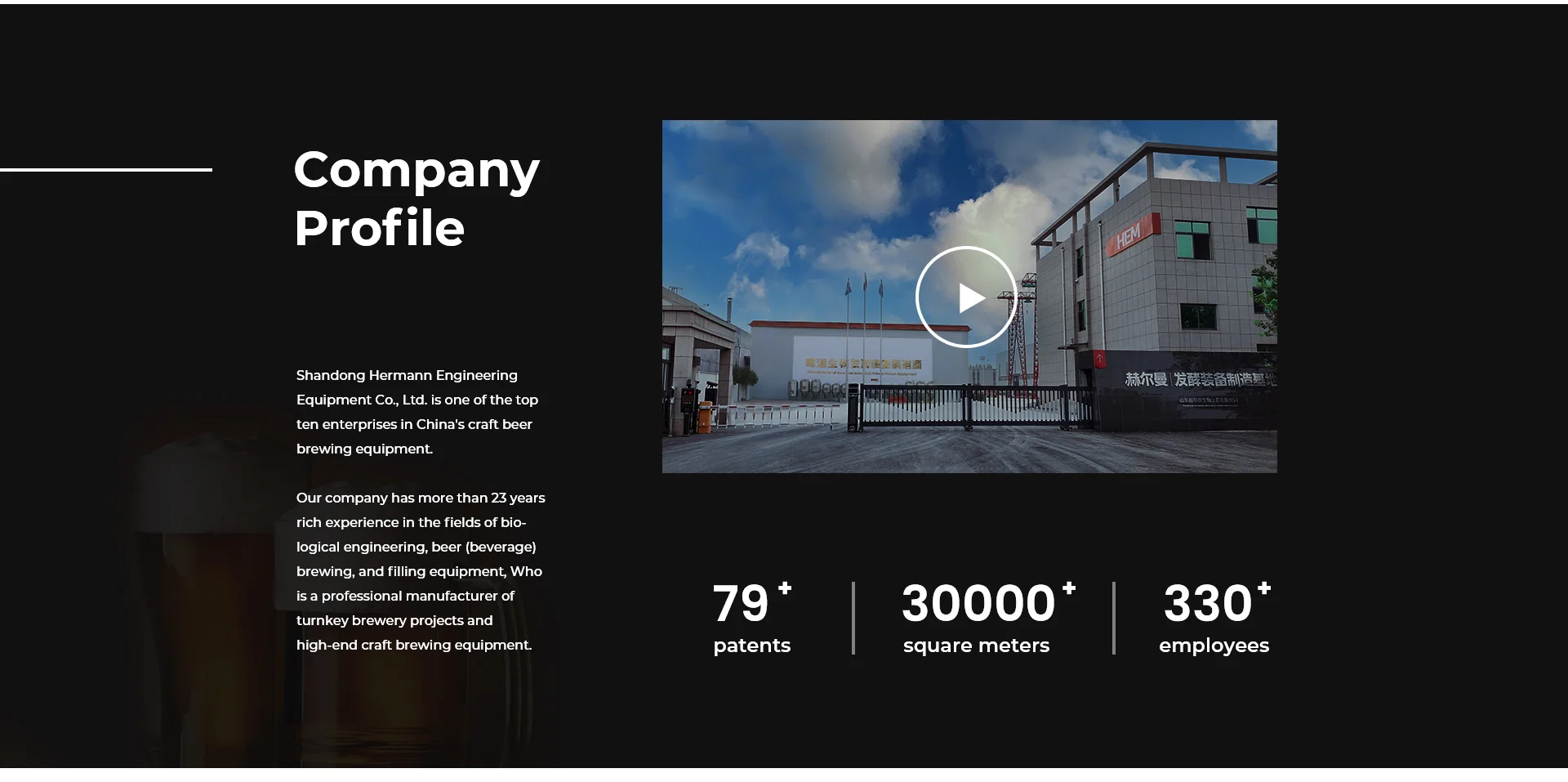Click the plus sign beside 79
Viewport: 1568px width, 782px height.
point(785,588)
